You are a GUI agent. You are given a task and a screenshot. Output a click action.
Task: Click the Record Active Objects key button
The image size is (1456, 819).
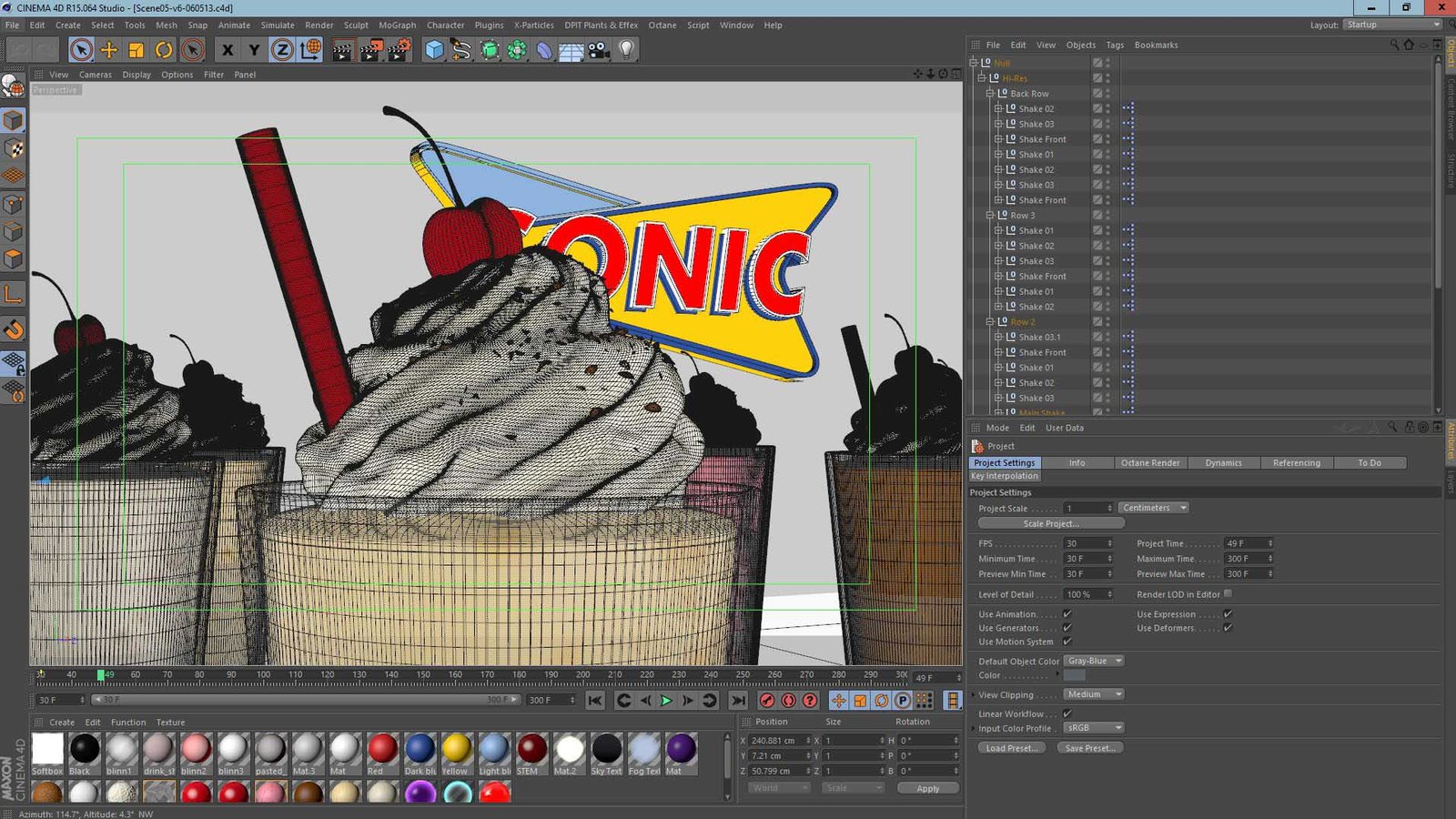coord(767,700)
